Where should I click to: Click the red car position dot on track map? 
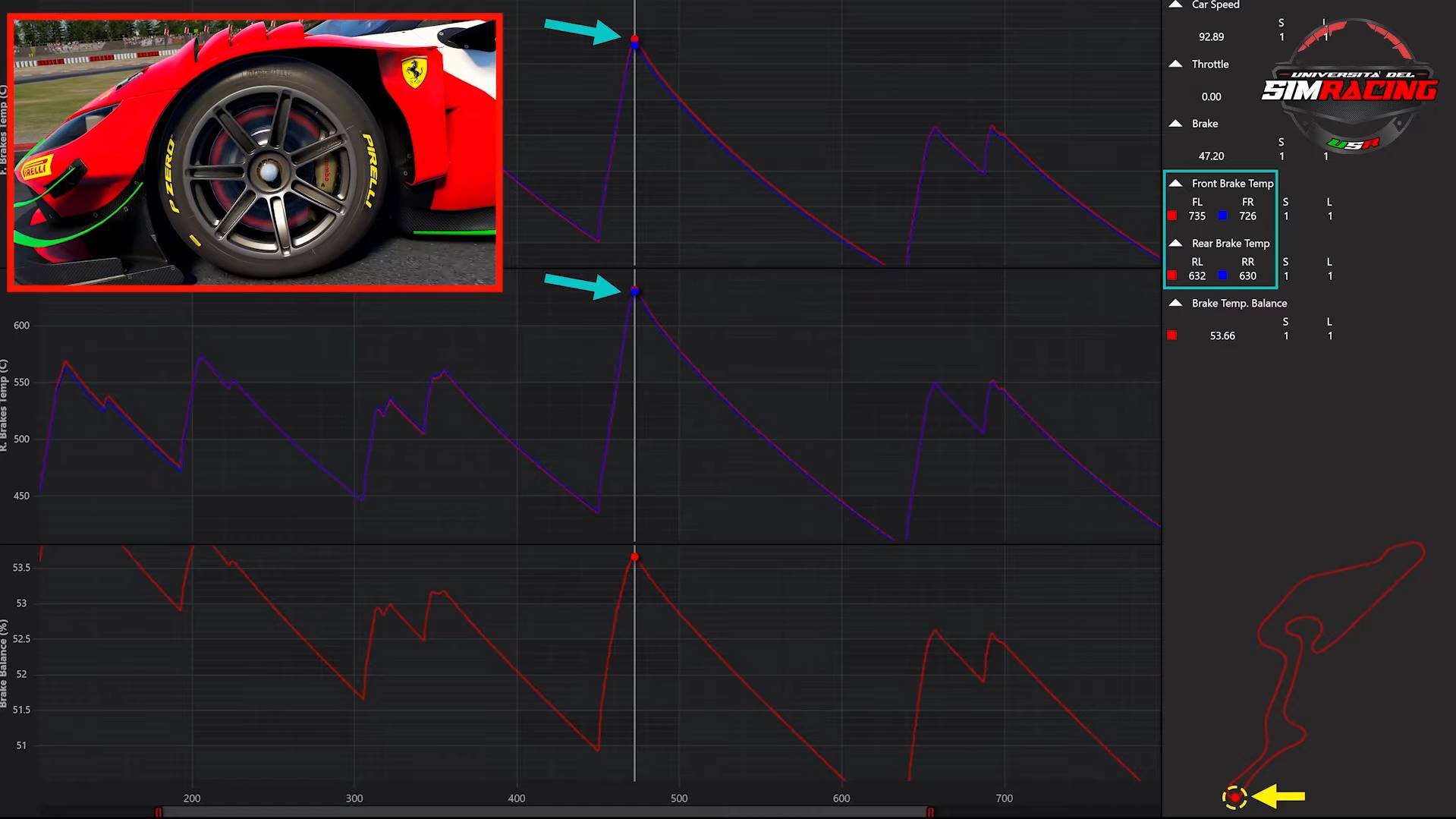pos(1234,797)
